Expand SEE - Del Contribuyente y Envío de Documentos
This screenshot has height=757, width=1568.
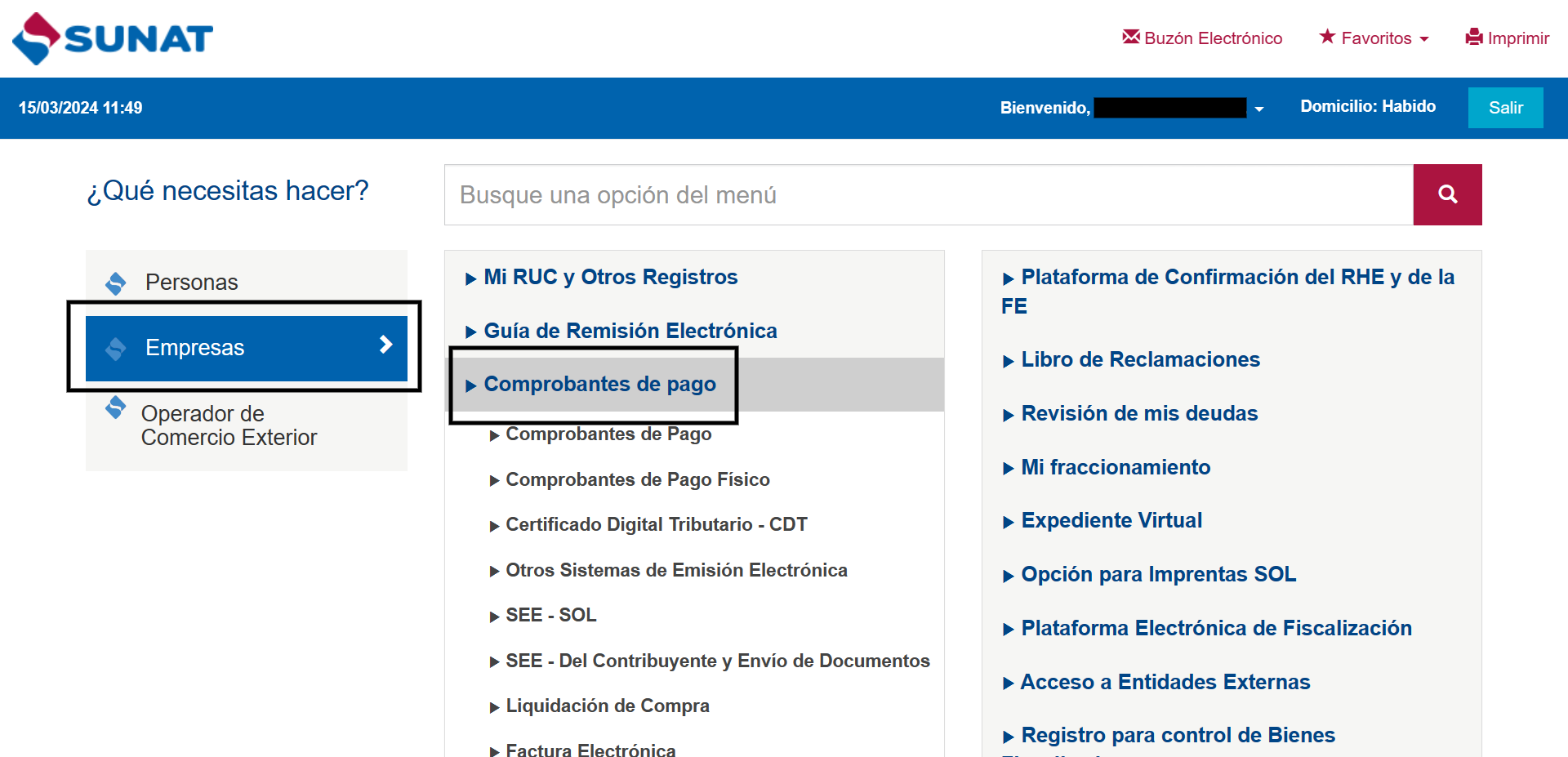(710, 661)
